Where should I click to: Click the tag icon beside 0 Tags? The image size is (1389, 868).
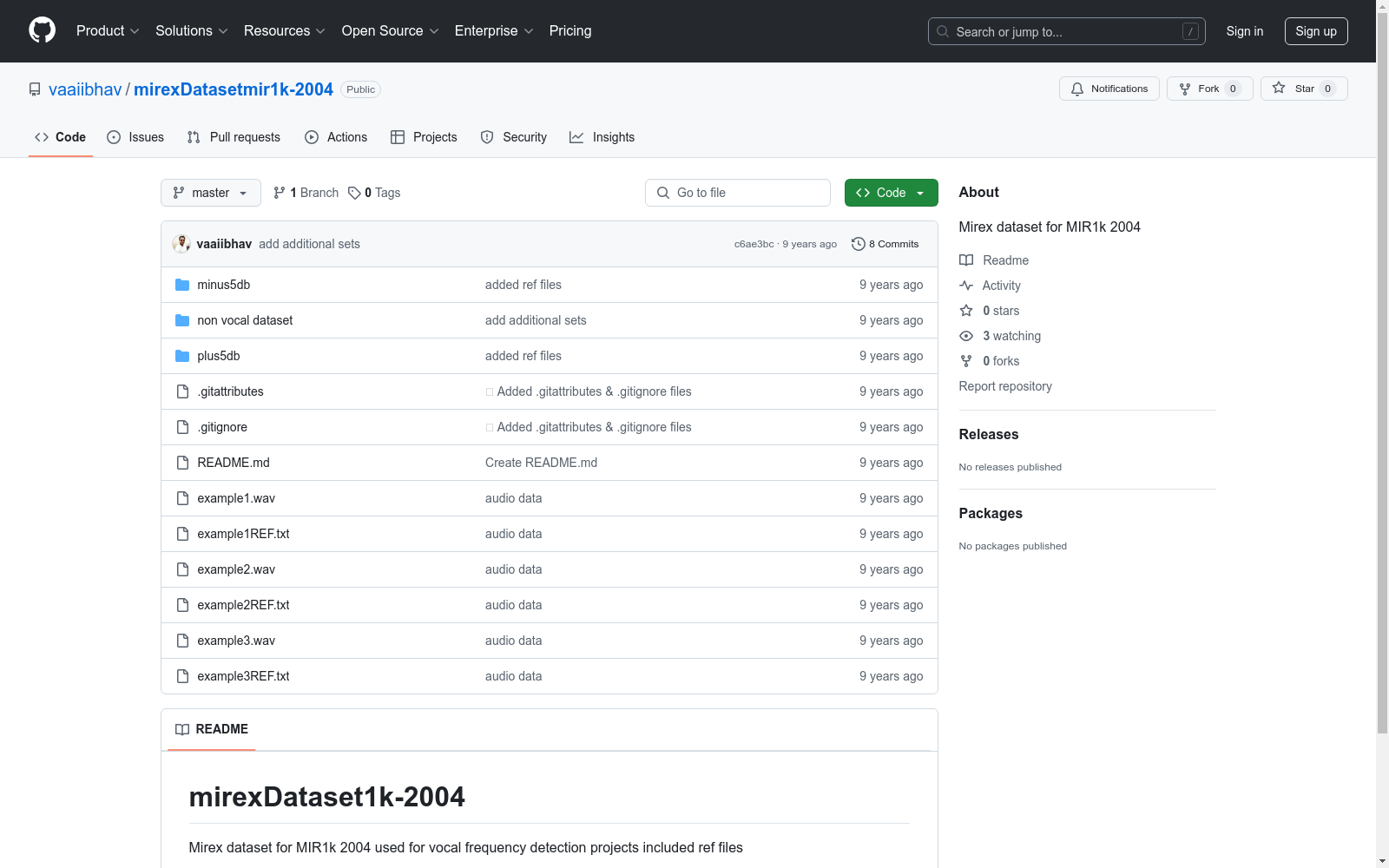354,193
